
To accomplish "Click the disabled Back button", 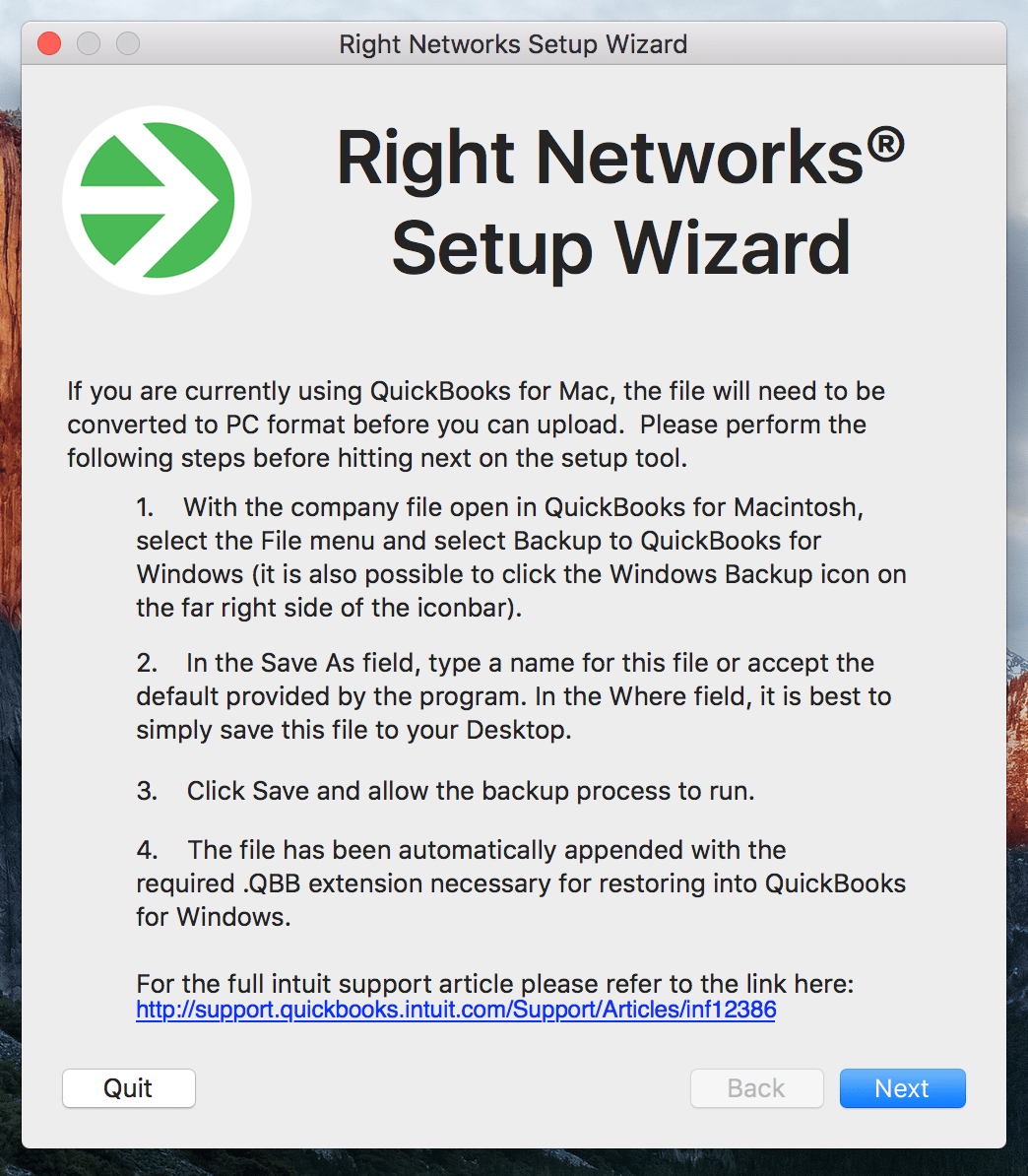I will click(x=756, y=1088).
